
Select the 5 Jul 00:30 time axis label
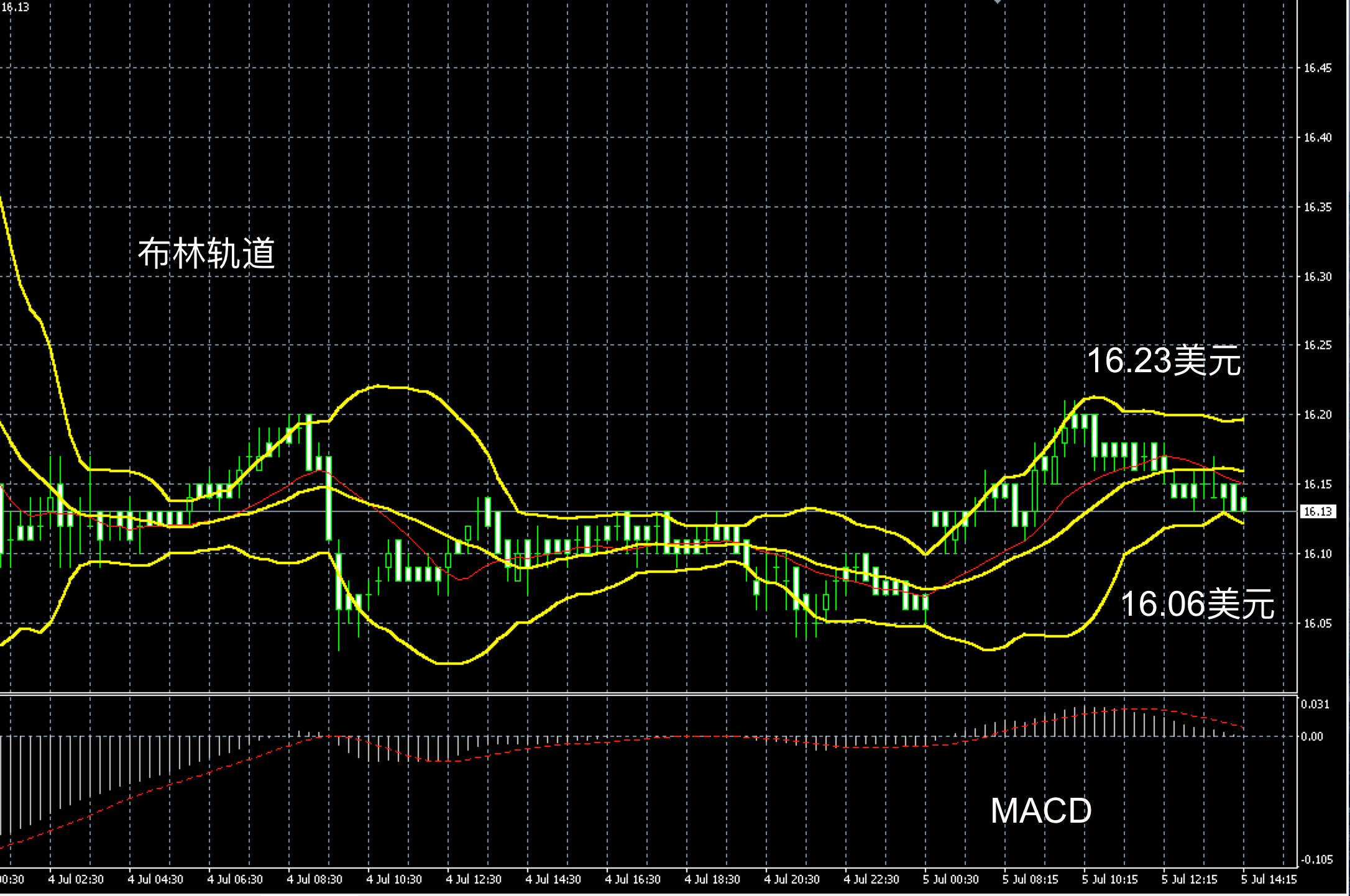pos(951,880)
